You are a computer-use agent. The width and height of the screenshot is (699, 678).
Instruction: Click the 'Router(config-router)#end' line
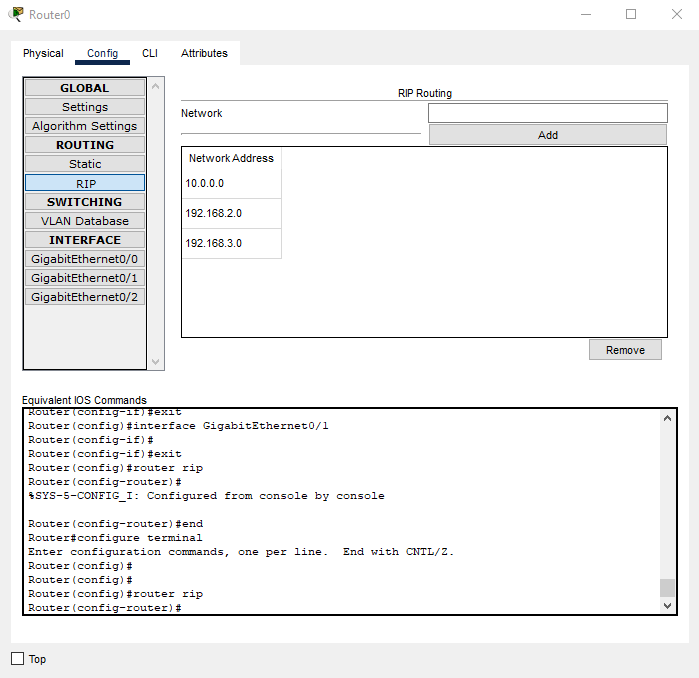pyautogui.click(x=115, y=524)
